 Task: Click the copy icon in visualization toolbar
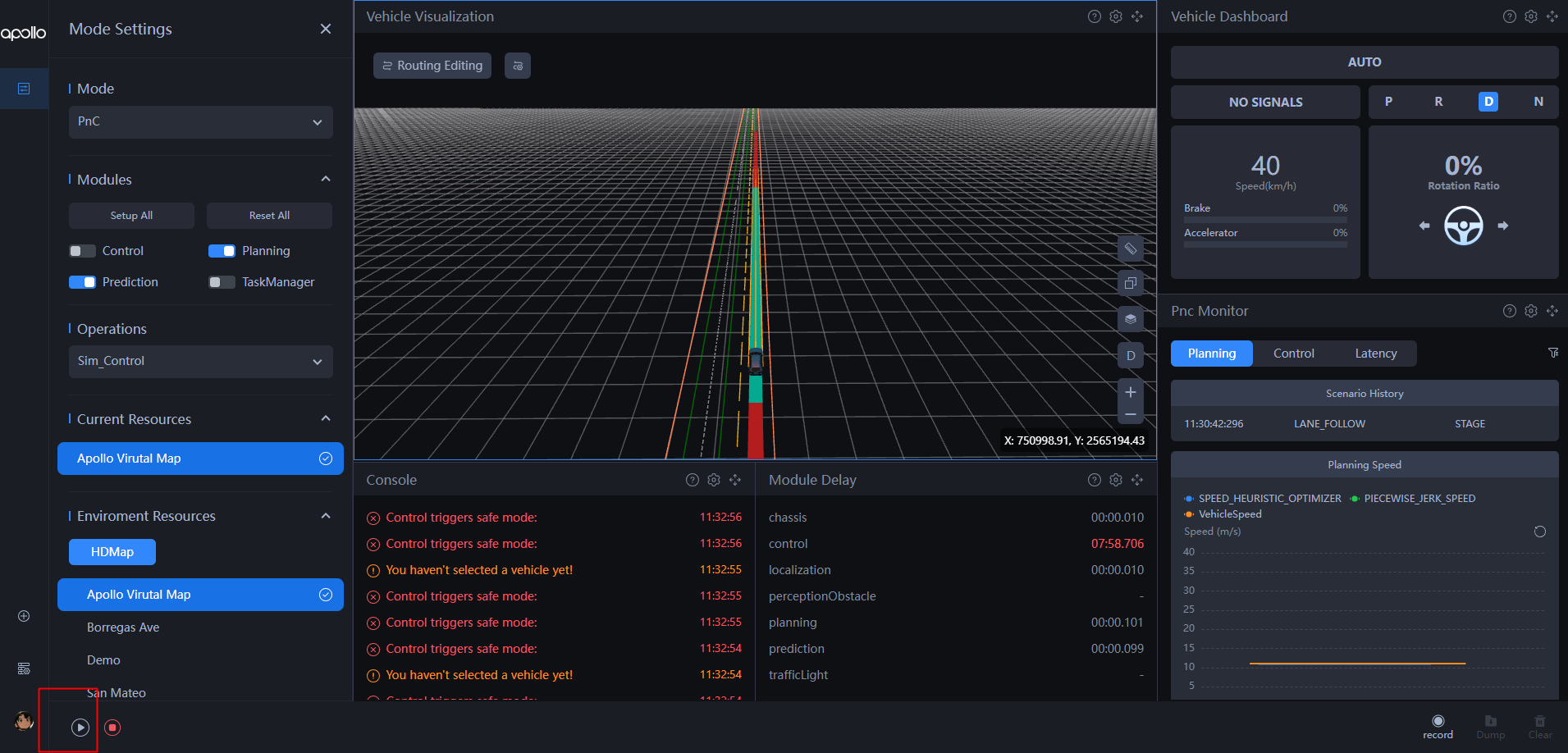pyautogui.click(x=1131, y=284)
